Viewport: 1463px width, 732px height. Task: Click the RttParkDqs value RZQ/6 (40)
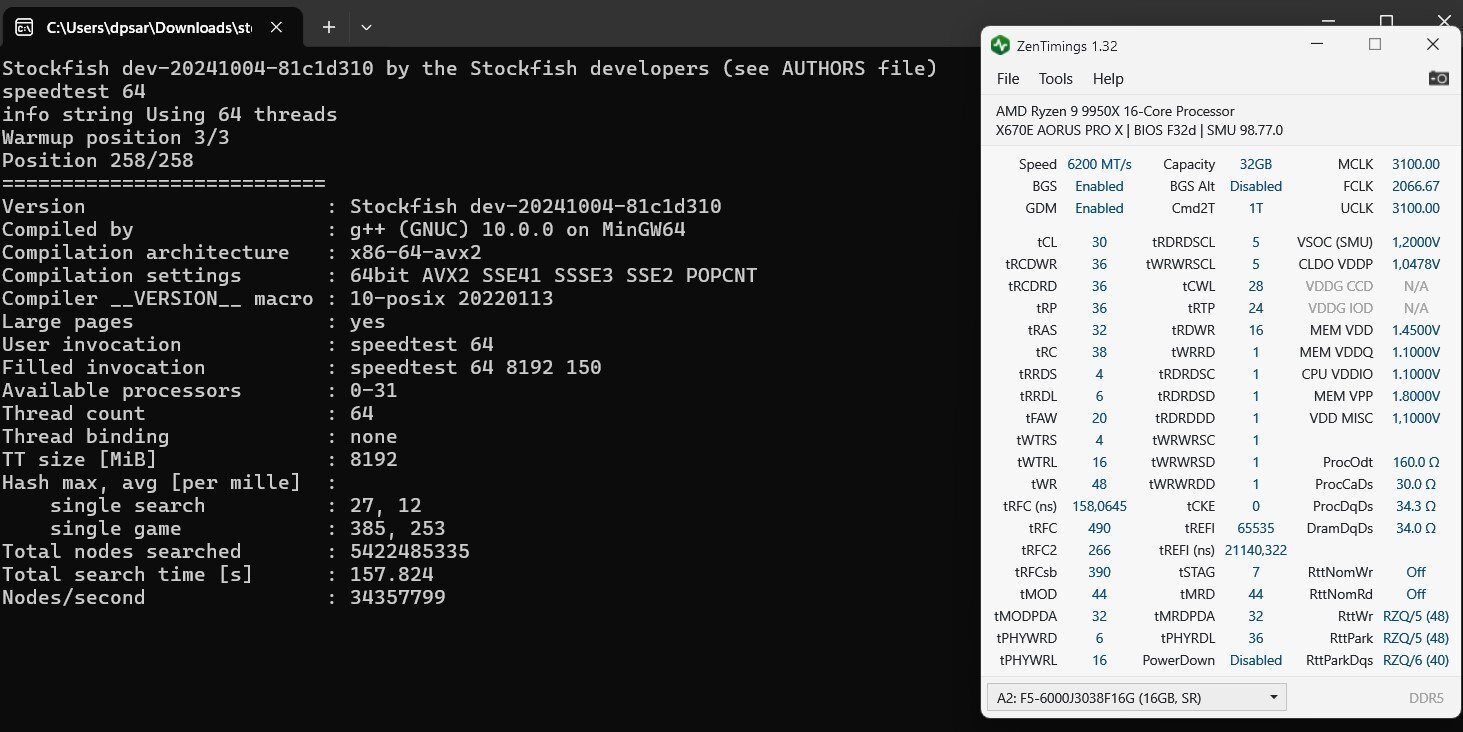coord(1415,660)
